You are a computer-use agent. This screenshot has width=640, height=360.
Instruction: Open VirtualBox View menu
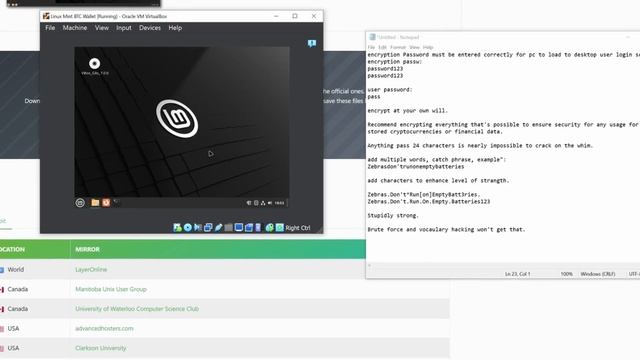[x=102, y=28]
